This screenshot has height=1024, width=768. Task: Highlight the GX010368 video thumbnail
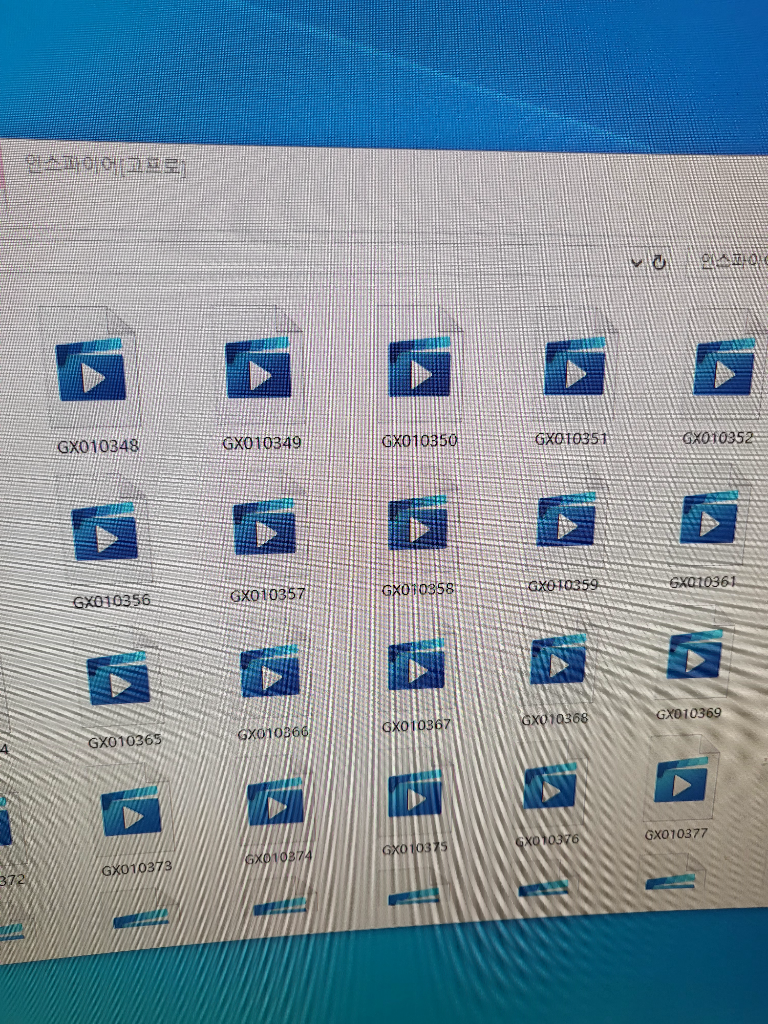click(x=558, y=661)
